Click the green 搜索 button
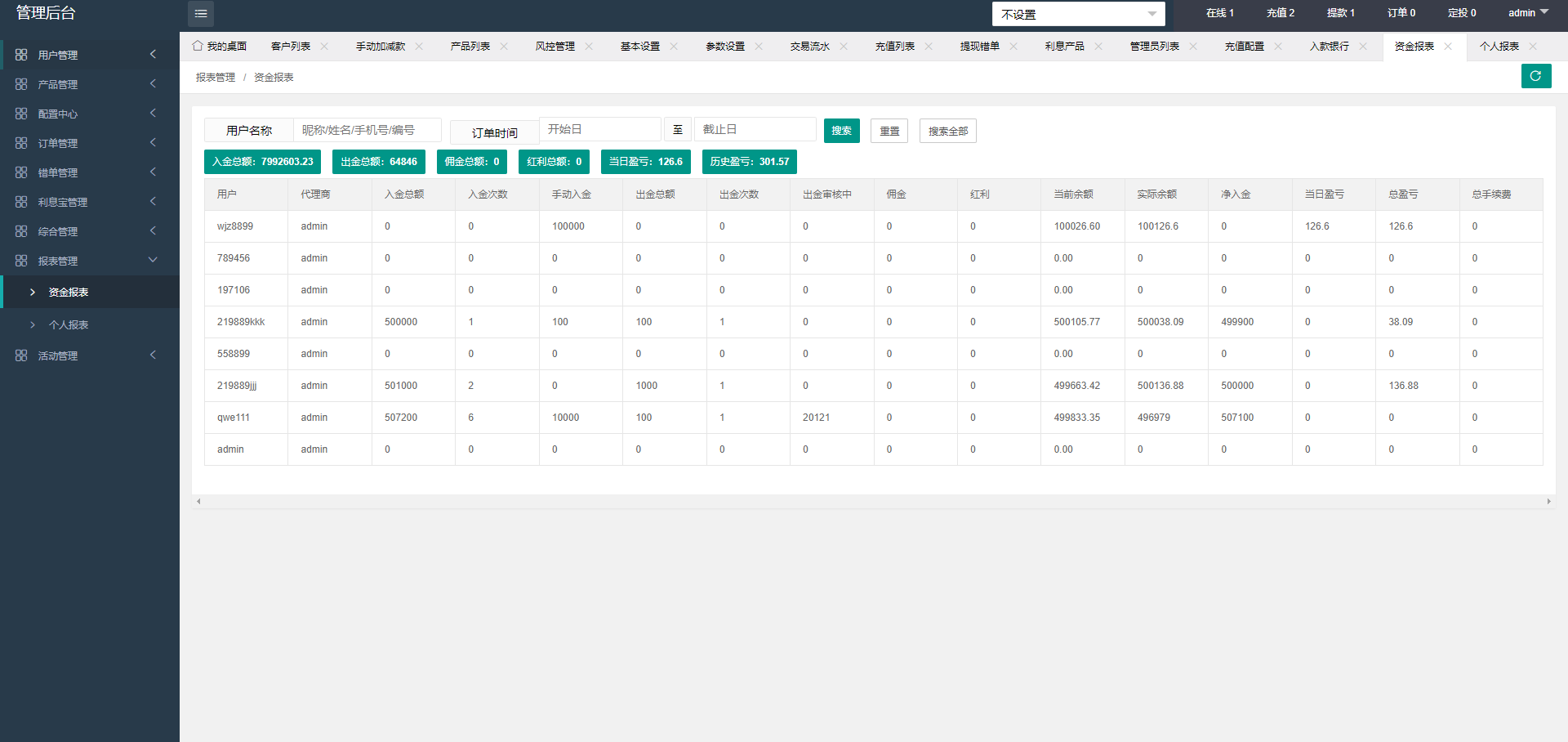Image resolution: width=1568 pixels, height=742 pixels. coord(841,131)
